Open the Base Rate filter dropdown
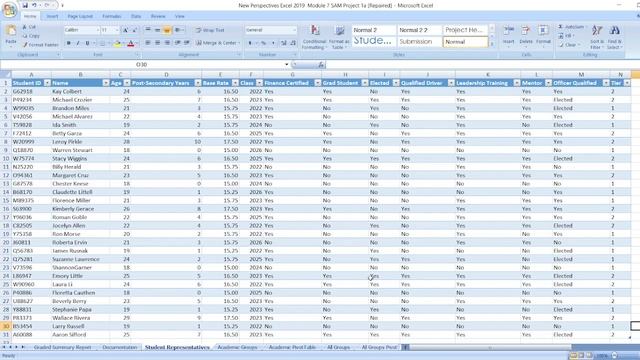Screen dimensions: 640x360 235,83
